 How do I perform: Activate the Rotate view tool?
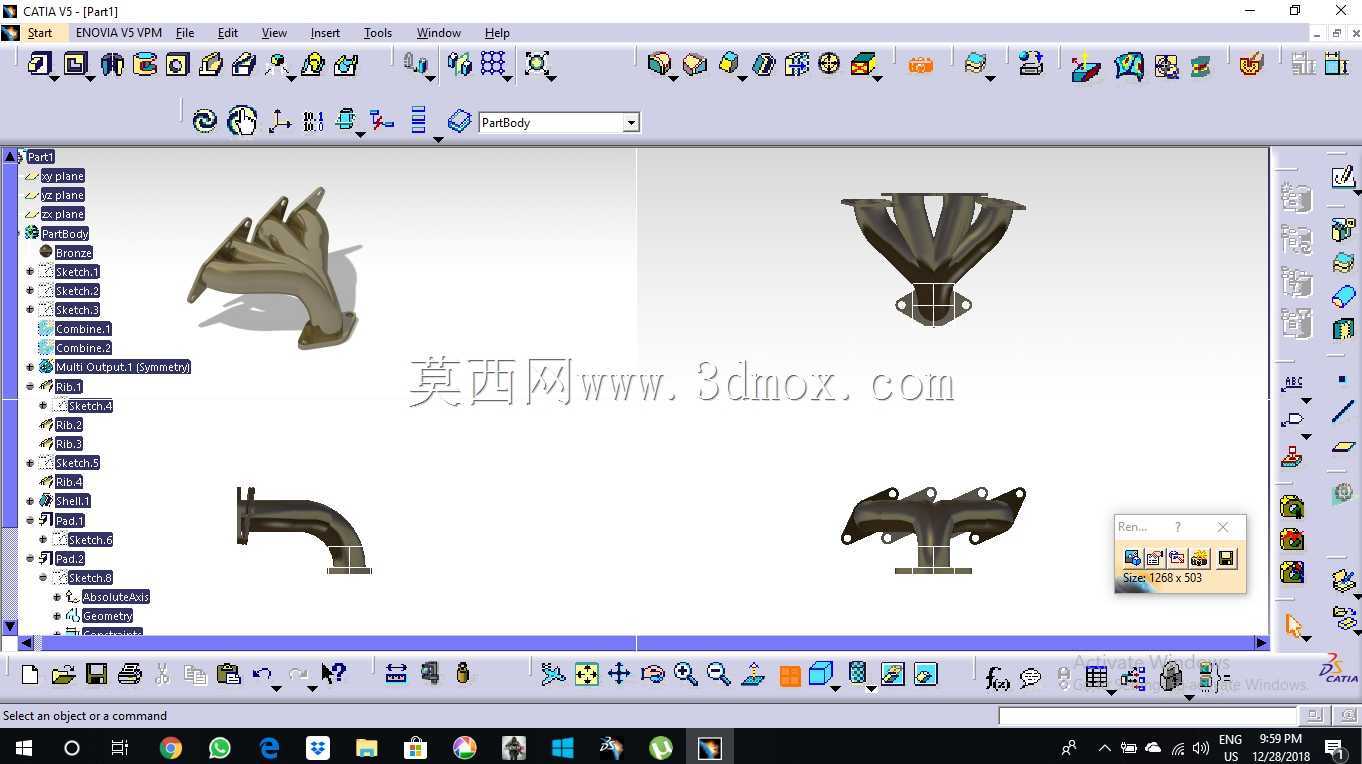[x=652, y=674]
